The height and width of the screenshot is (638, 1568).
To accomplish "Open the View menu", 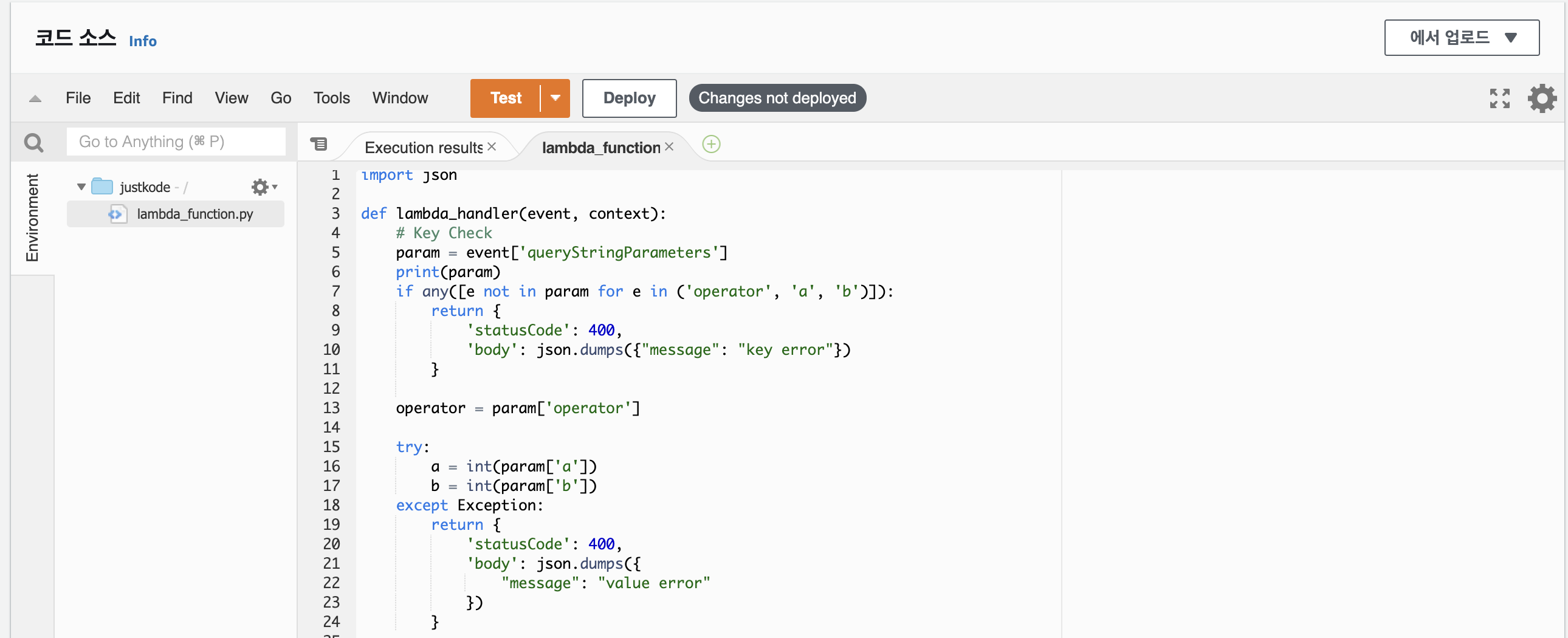I will (232, 98).
